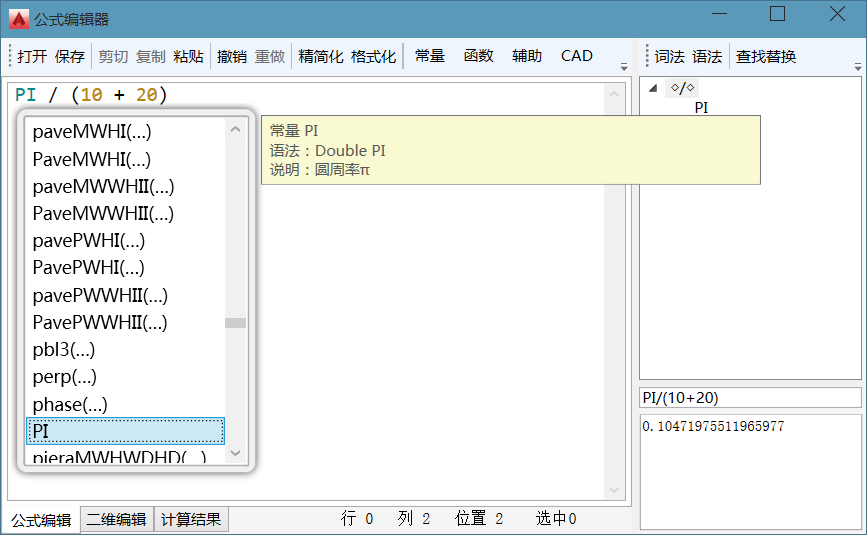This screenshot has width=867, height=535.
Task: Open the 常量 menu
Action: tap(430, 56)
